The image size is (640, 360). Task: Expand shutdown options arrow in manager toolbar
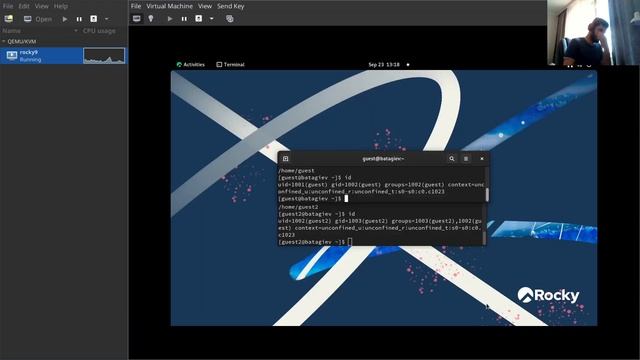[x=107, y=19]
